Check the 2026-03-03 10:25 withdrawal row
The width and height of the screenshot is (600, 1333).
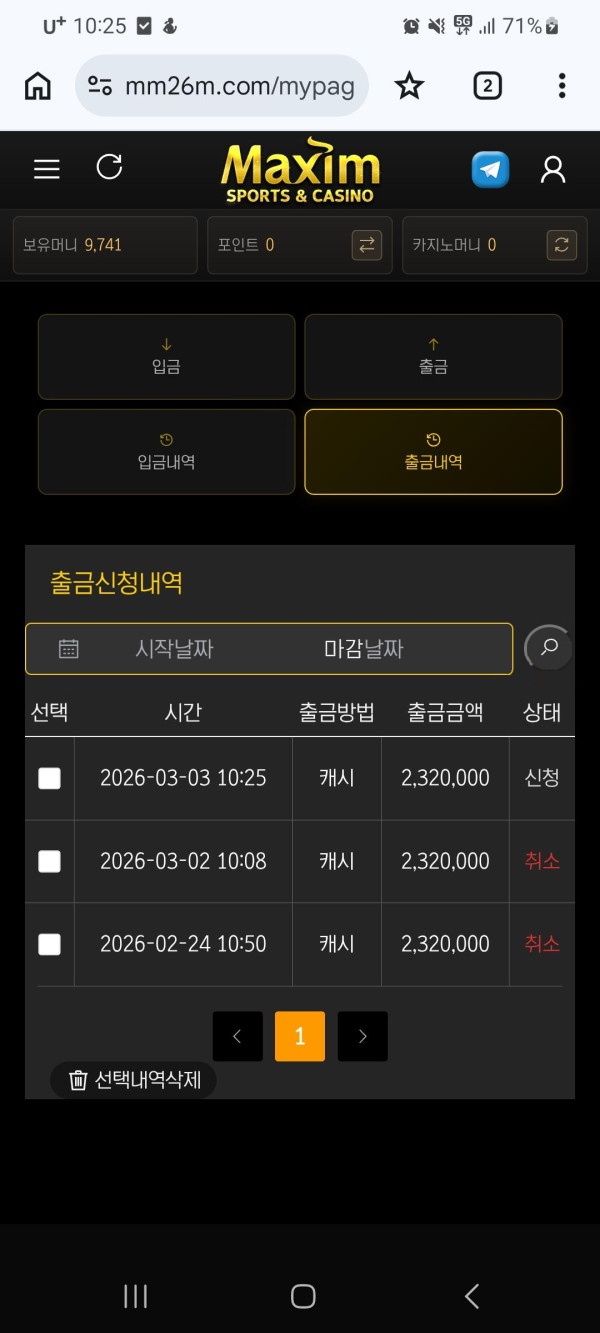[49, 778]
